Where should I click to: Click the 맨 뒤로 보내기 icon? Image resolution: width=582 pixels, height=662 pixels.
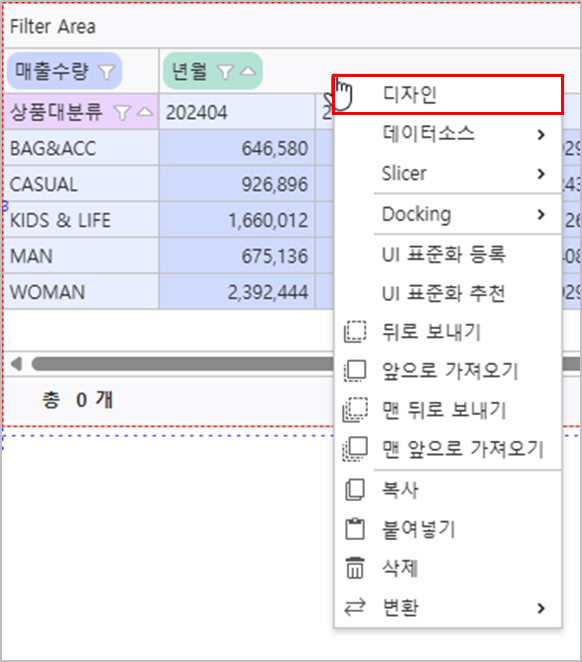pos(355,410)
